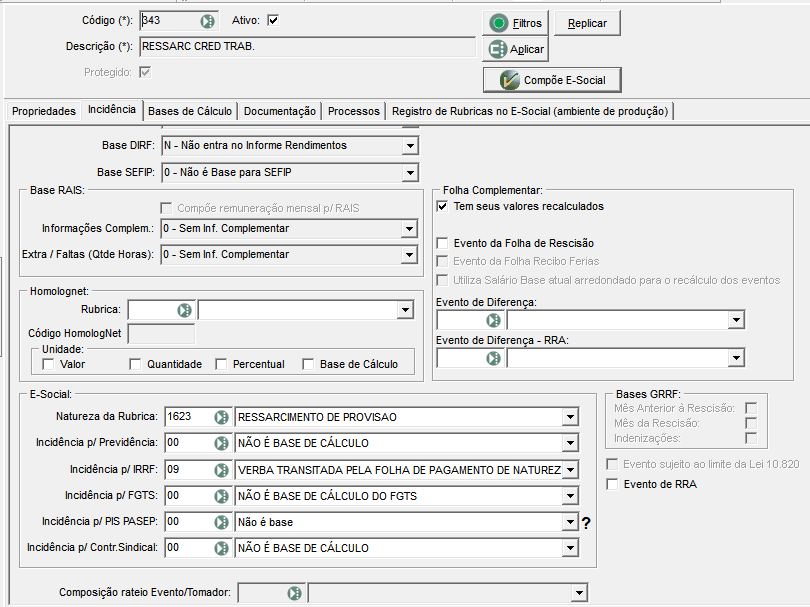Click the Incidência p/ Previdência code field 00
The width and height of the screenshot is (810, 607).
(190, 443)
